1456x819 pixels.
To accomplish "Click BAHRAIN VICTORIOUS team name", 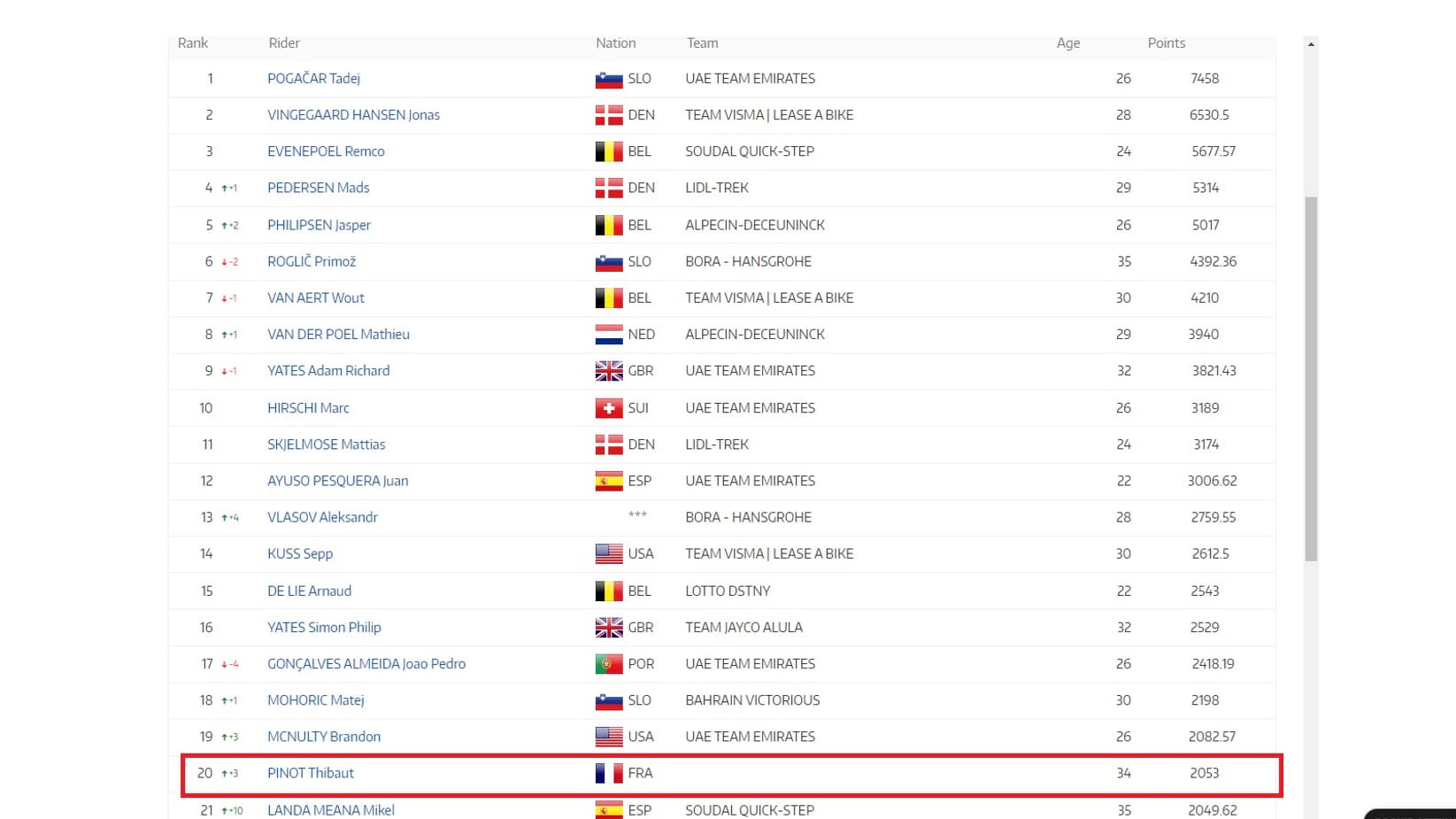I will tap(752, 699).
